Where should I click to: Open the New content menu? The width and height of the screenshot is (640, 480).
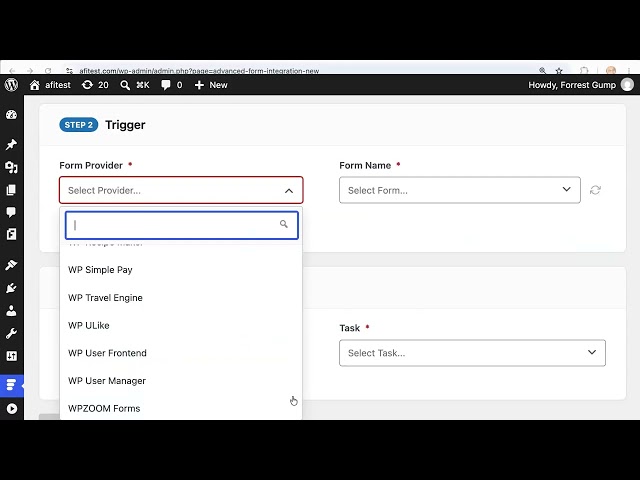point(211,85)
